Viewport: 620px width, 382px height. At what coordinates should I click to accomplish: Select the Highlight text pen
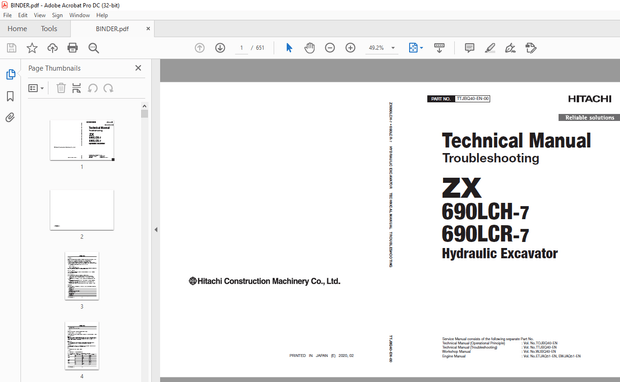click(490, 48)
